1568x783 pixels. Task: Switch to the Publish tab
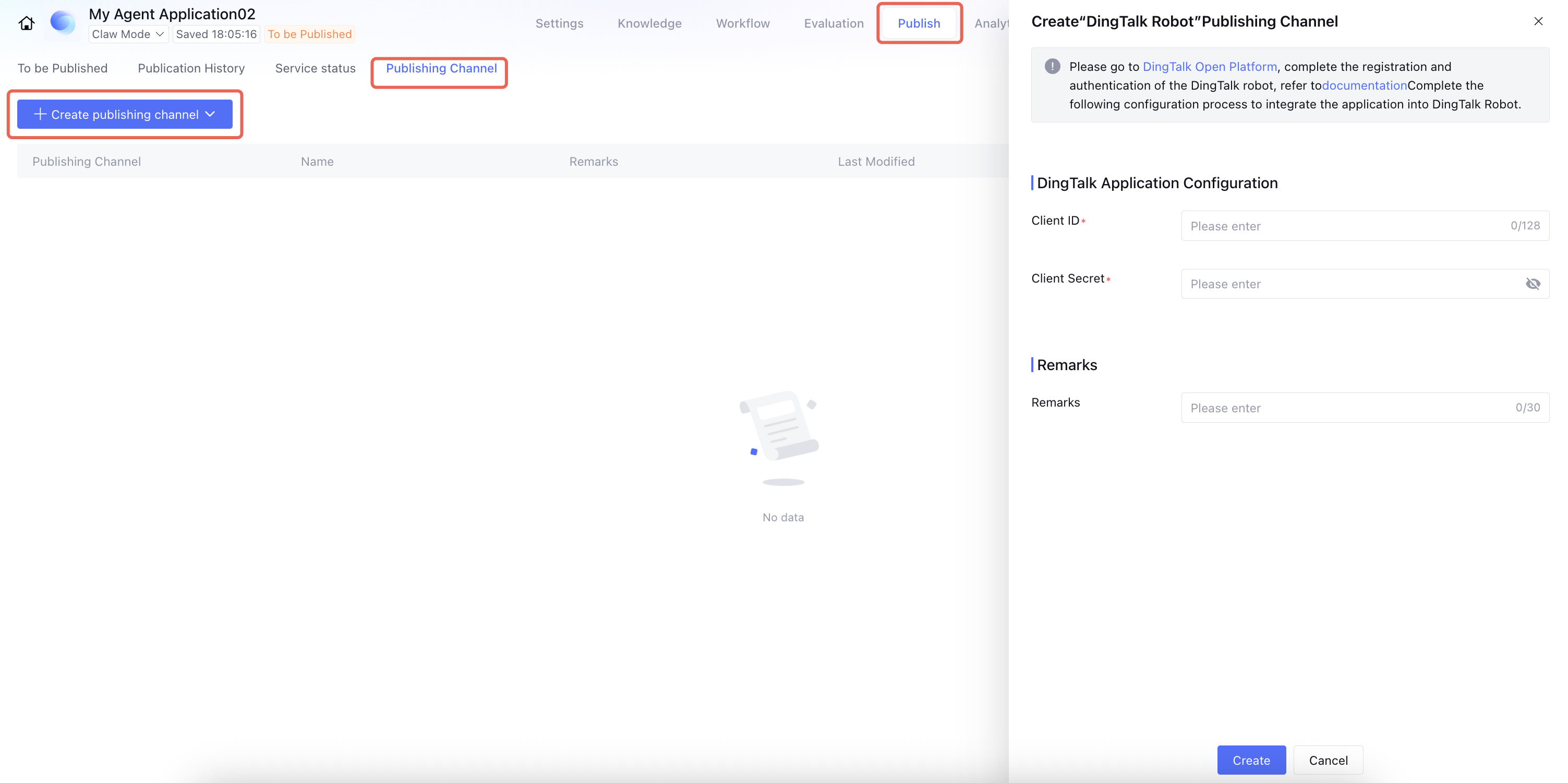coord(919,23)
